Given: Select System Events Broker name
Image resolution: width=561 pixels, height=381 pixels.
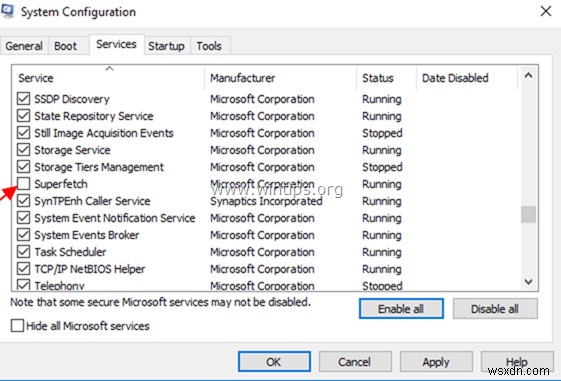Looking at the screenshot, I should pyautogui.click(x=87, y=235).
